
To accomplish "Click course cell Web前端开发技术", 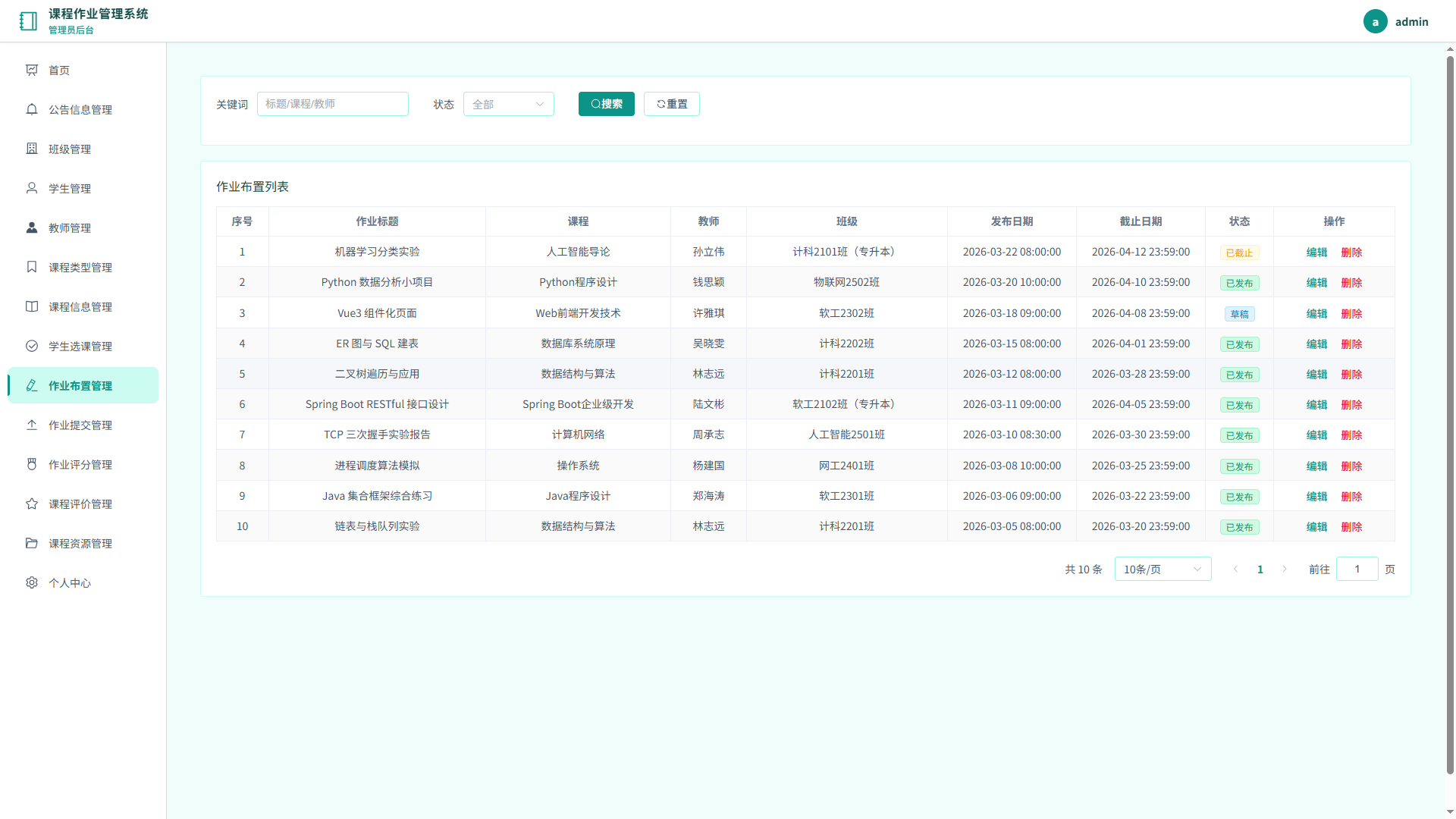I will [578, 313].
